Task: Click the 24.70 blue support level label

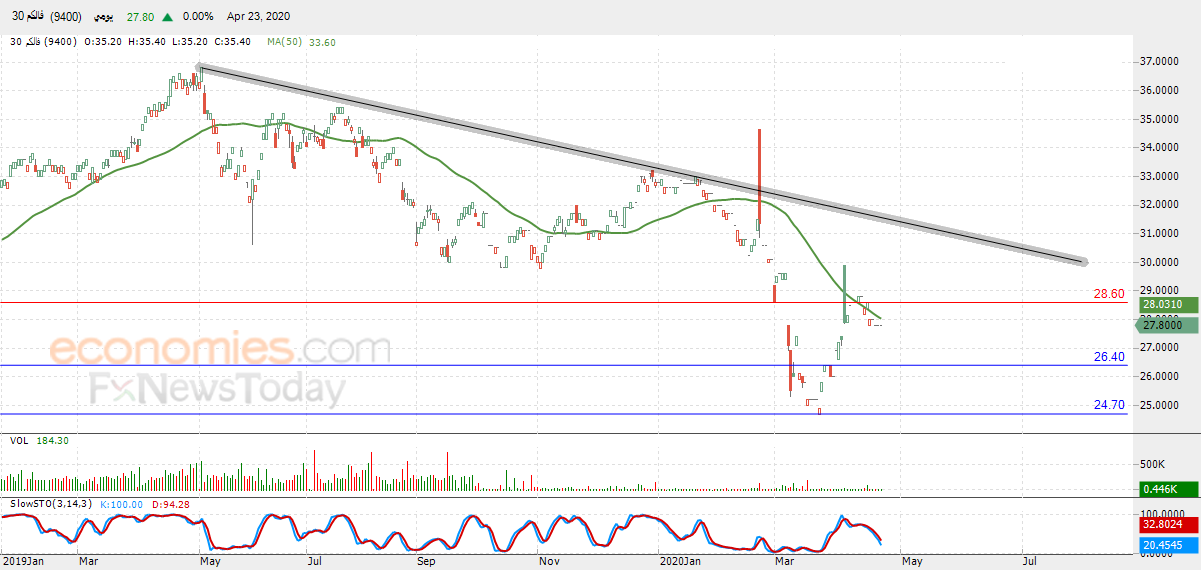Action: click(1110, 405)
